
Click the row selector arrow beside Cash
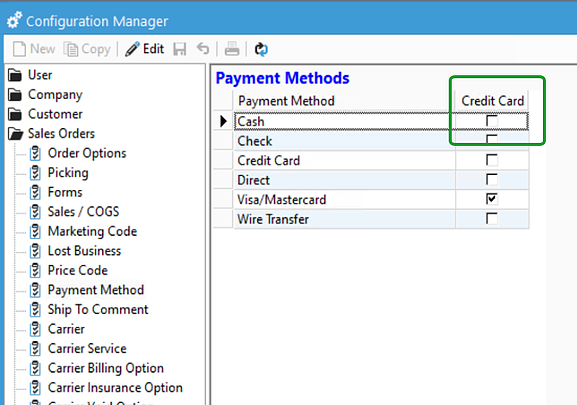click(223, 121)
